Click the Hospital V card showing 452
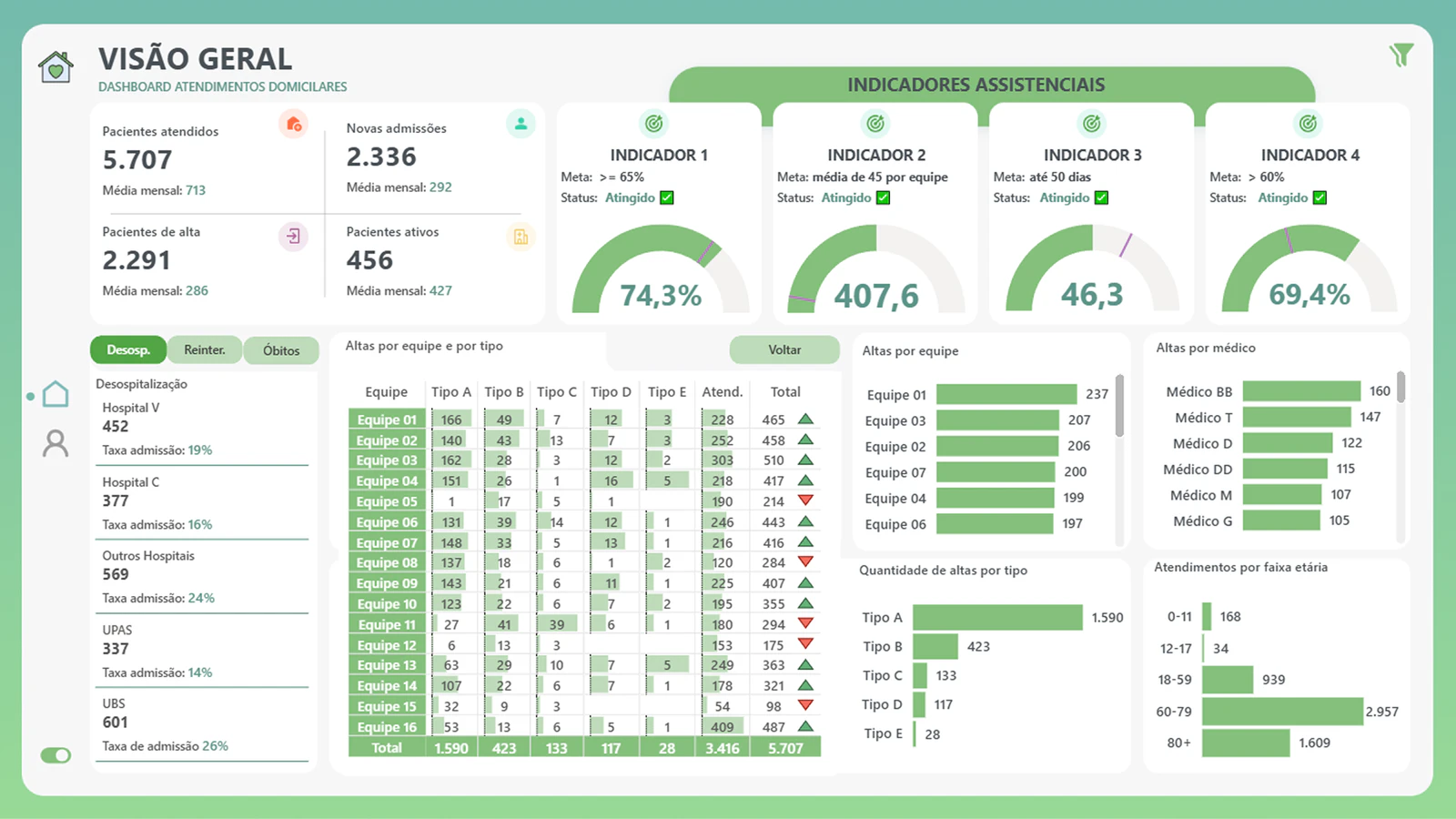 pyautogui.click(x=204, y=430)
